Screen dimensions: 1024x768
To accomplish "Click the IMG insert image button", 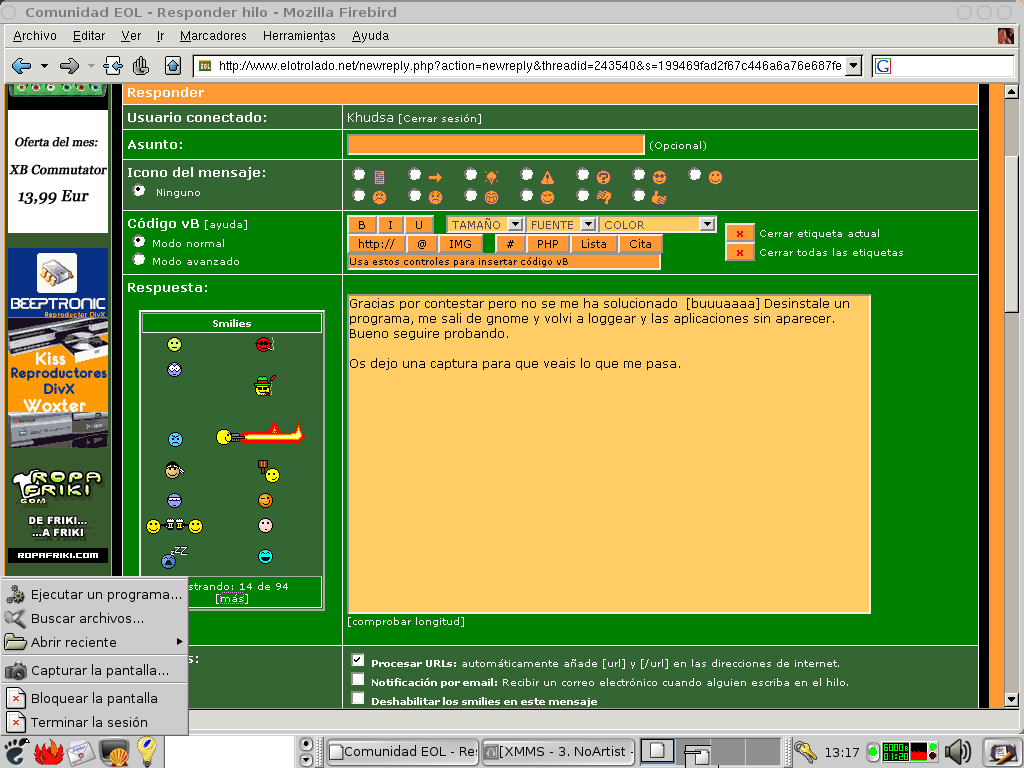I will click(x=460, y=244).
